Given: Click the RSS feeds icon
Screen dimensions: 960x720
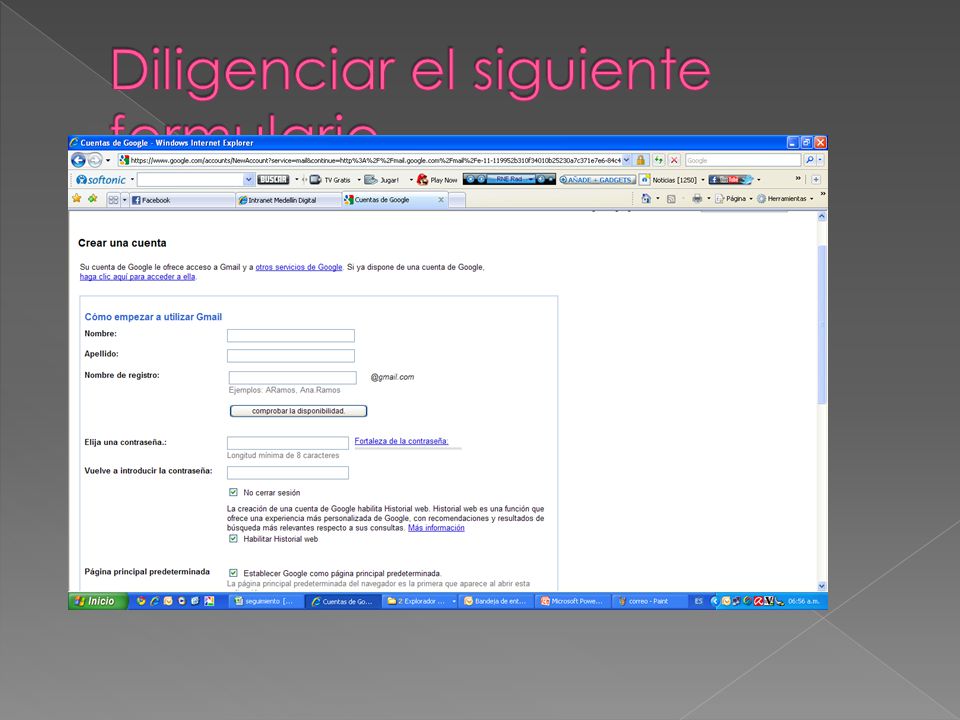Looking at the screenshot, I should pos(671,199).
